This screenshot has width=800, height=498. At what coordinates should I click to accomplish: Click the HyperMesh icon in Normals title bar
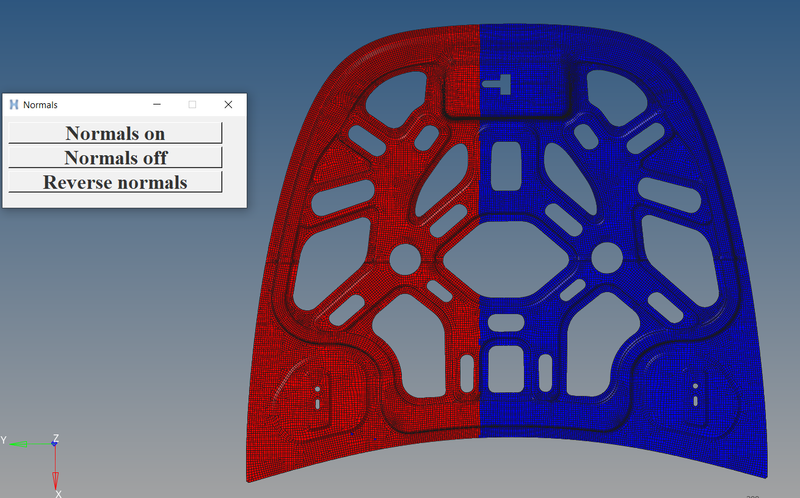pyautogui.click(x=14, y=104)
